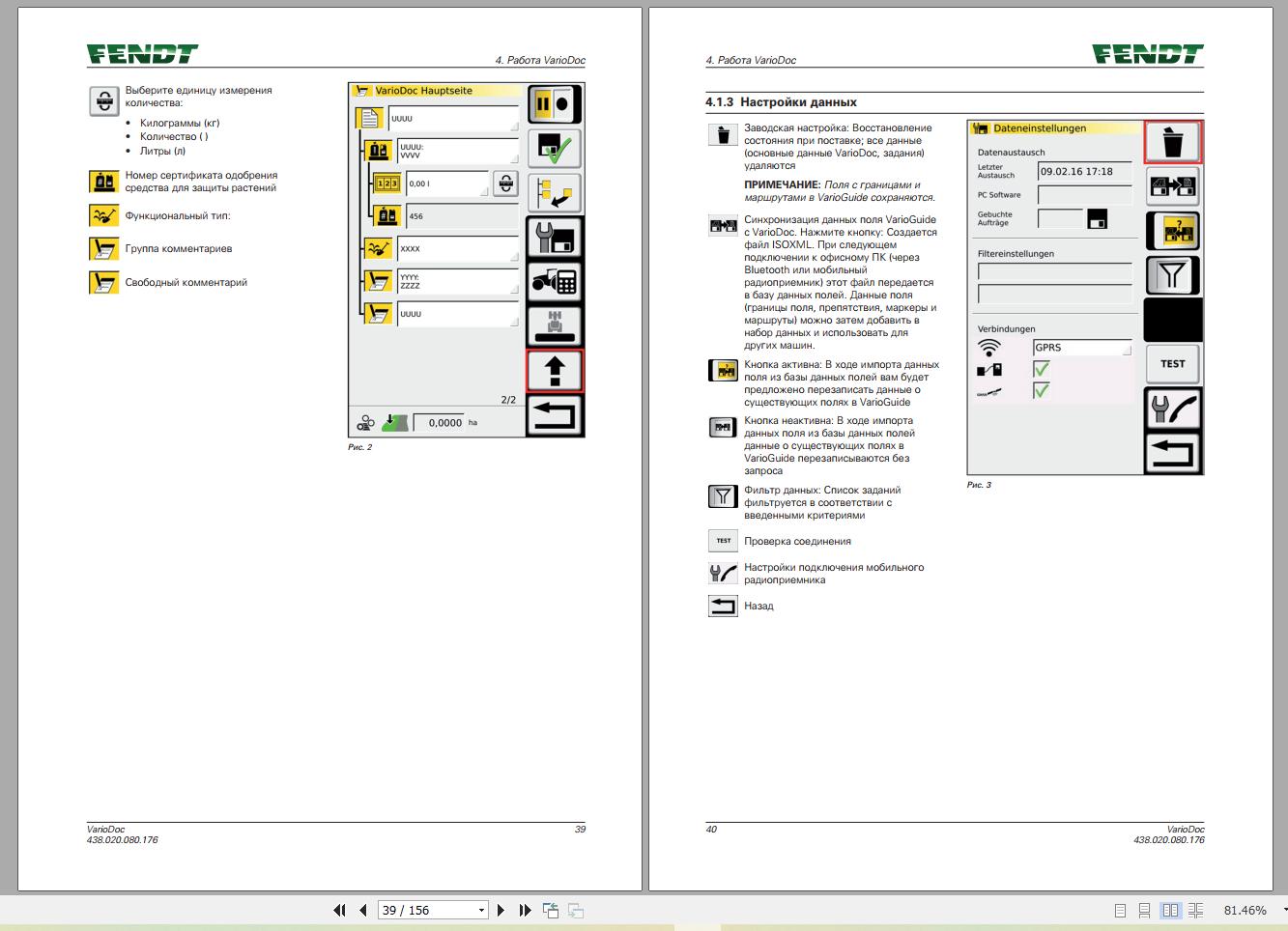The height and width of the screenshot is (931, 1288).
Task: Click the icon beside Кнопка активна
Action: click(x=723, y=371)
